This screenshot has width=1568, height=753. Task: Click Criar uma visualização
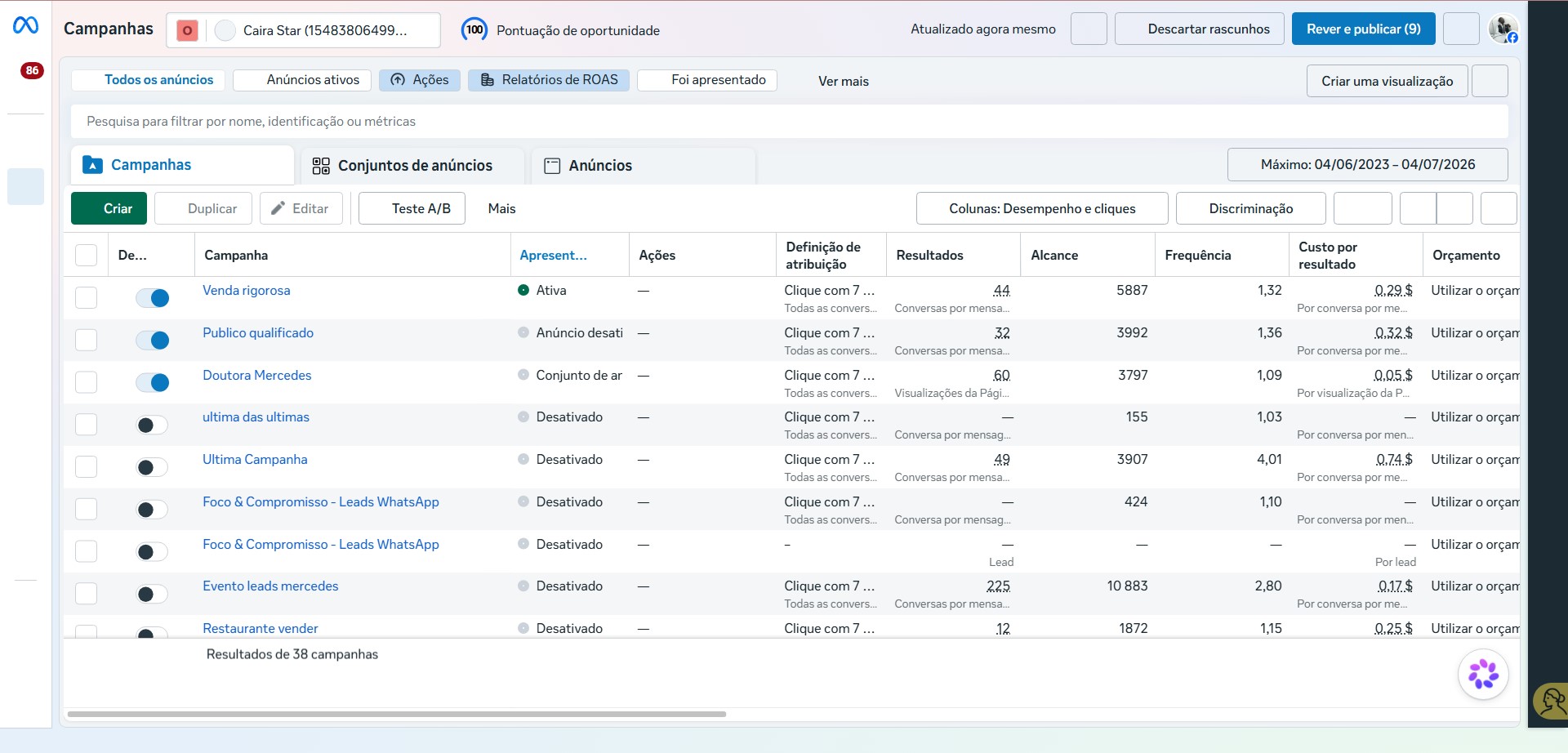1387,81
